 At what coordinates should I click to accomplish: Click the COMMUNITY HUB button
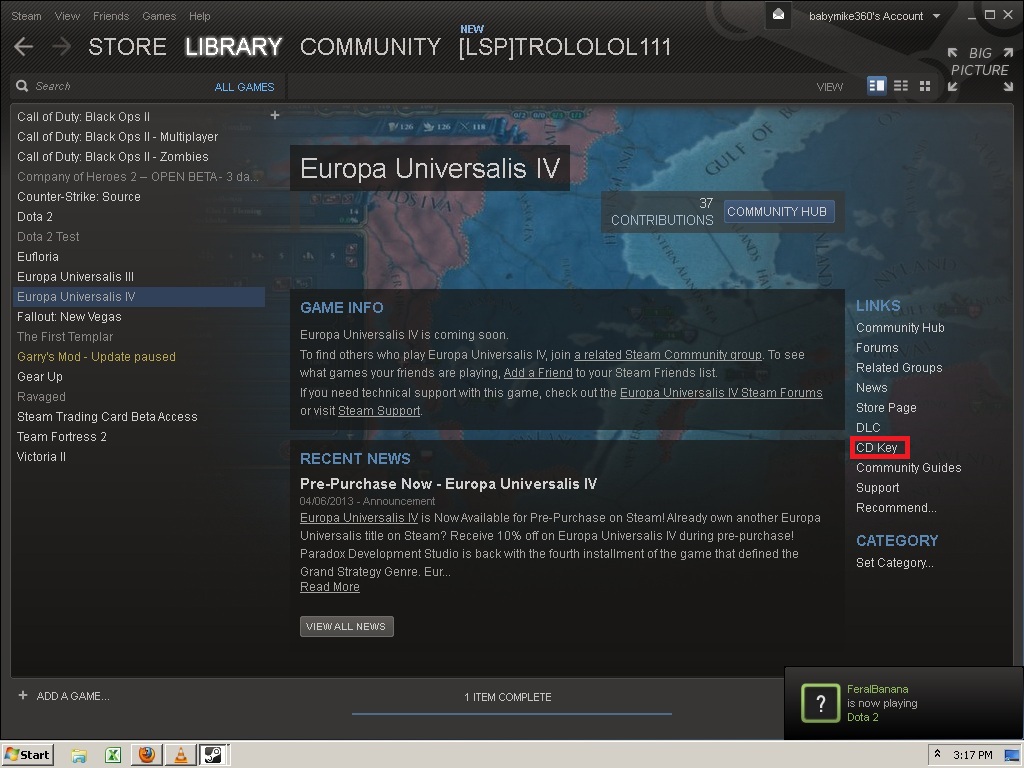coord(777,212)
